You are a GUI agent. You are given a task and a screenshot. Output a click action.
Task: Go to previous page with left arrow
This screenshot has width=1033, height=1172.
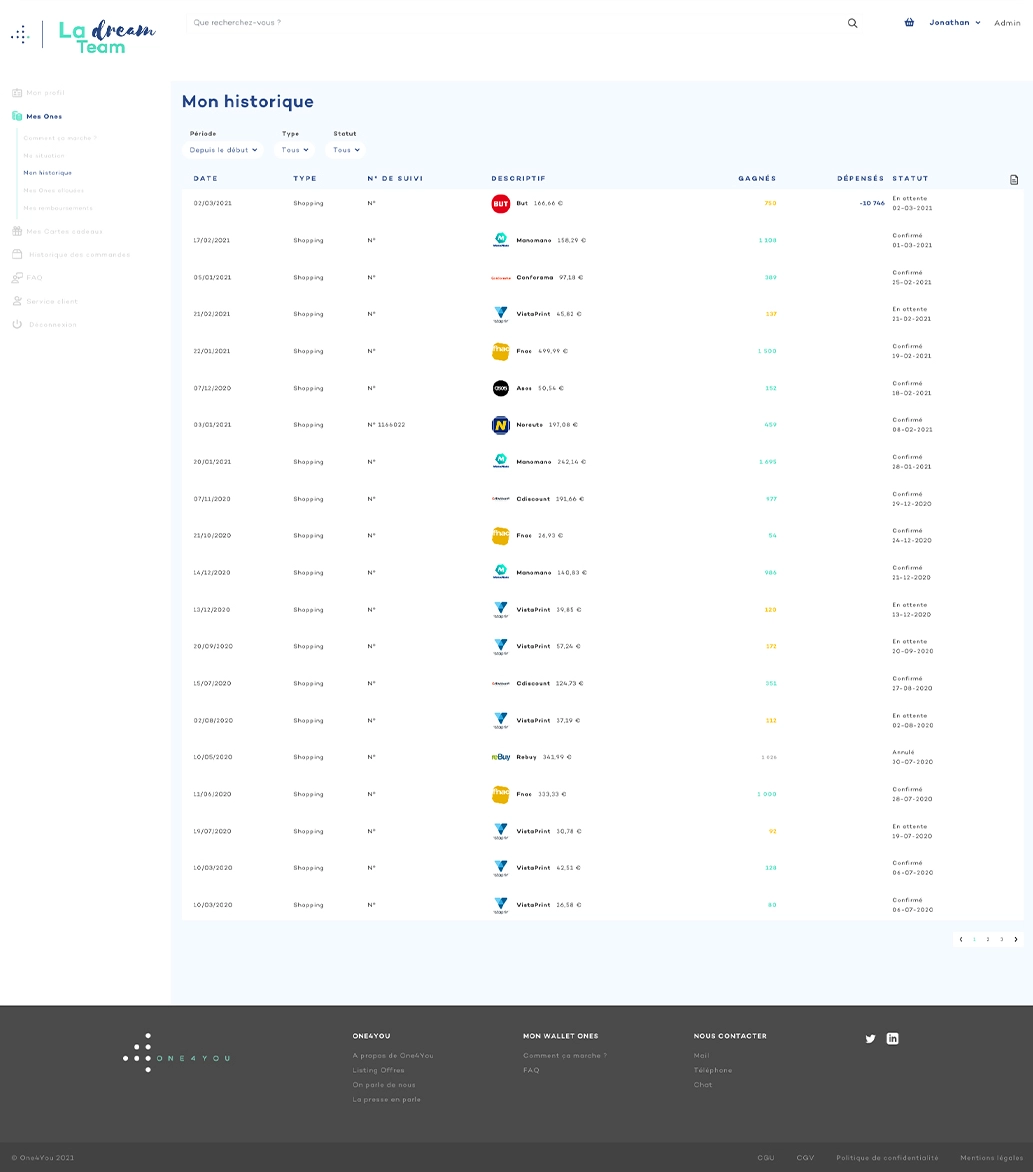(960, 940)
